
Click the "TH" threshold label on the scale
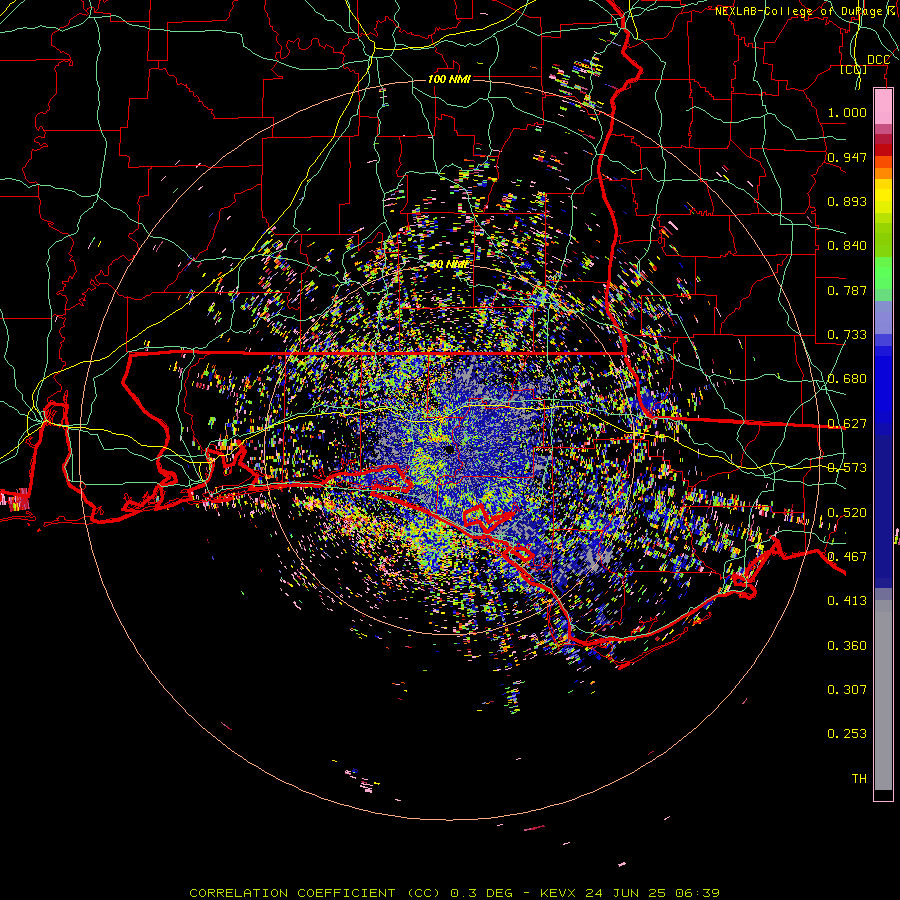(859, 779)
